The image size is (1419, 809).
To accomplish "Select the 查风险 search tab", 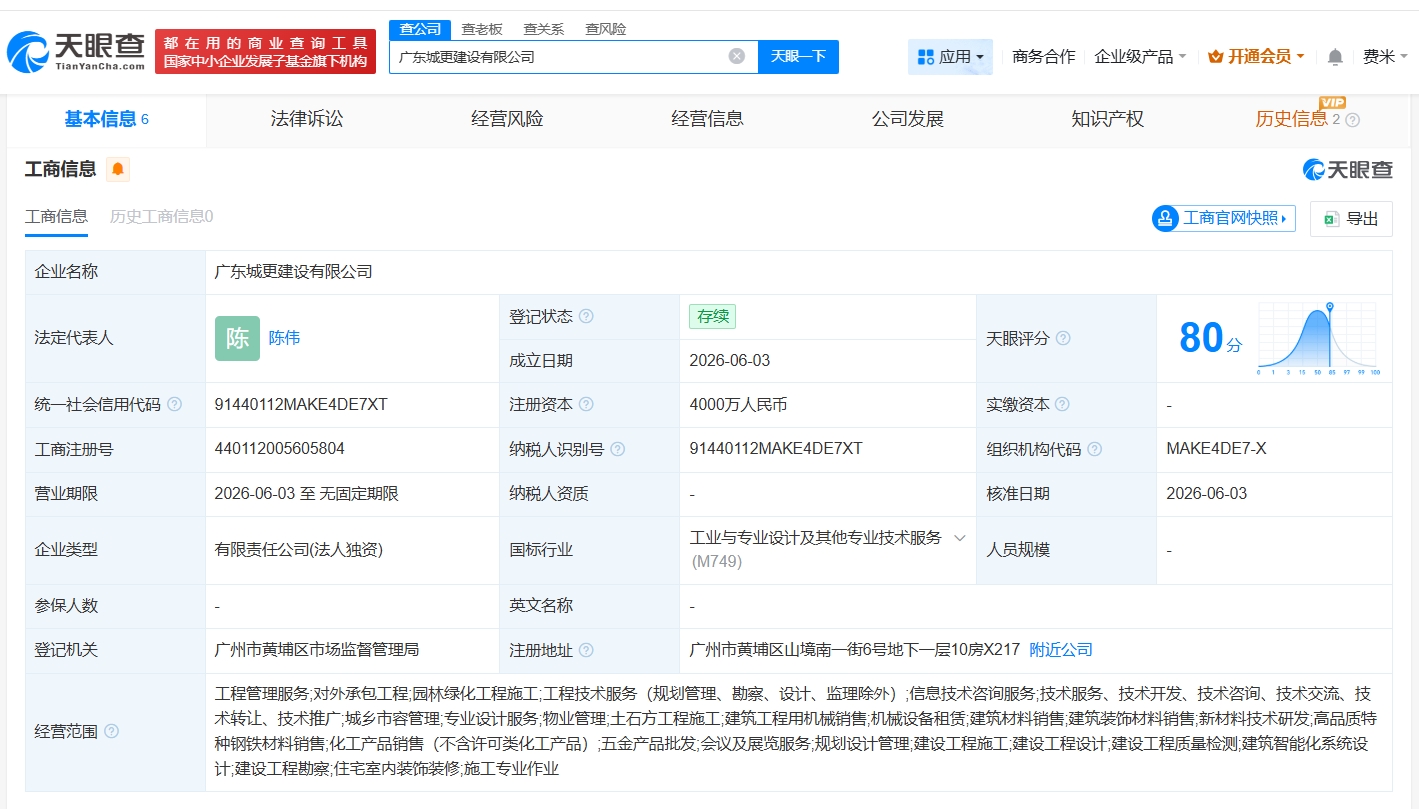I will [x=606, y=29].
